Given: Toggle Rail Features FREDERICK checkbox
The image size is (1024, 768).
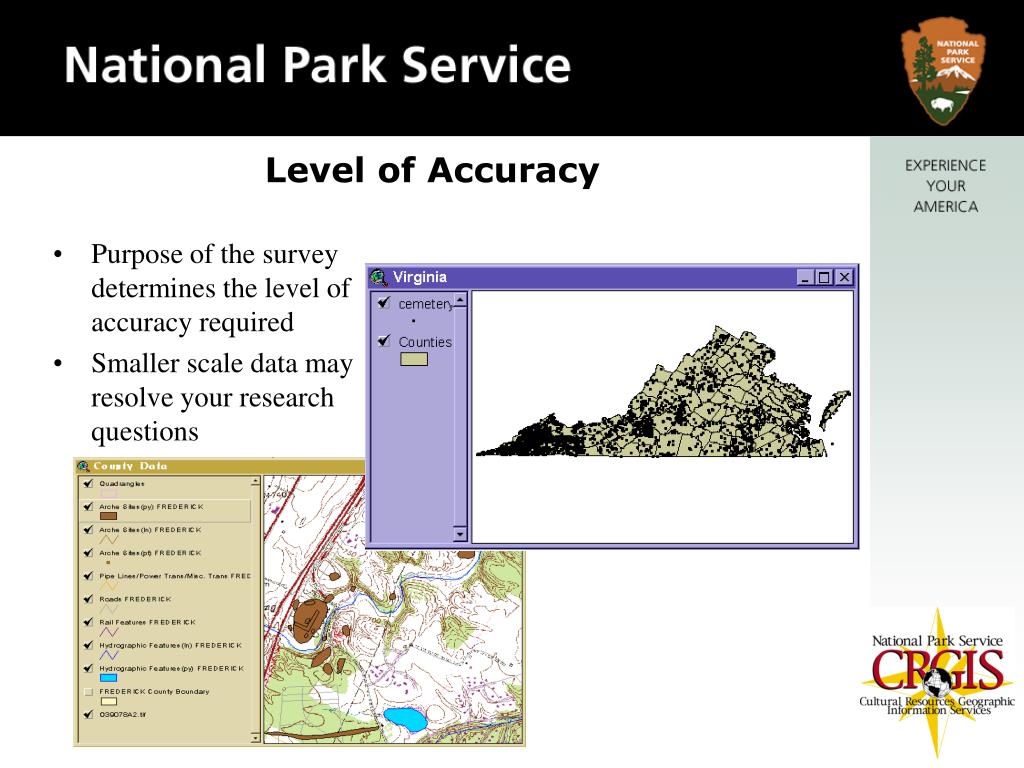Looking at the screenshot, I should click(x=88, y=622).
